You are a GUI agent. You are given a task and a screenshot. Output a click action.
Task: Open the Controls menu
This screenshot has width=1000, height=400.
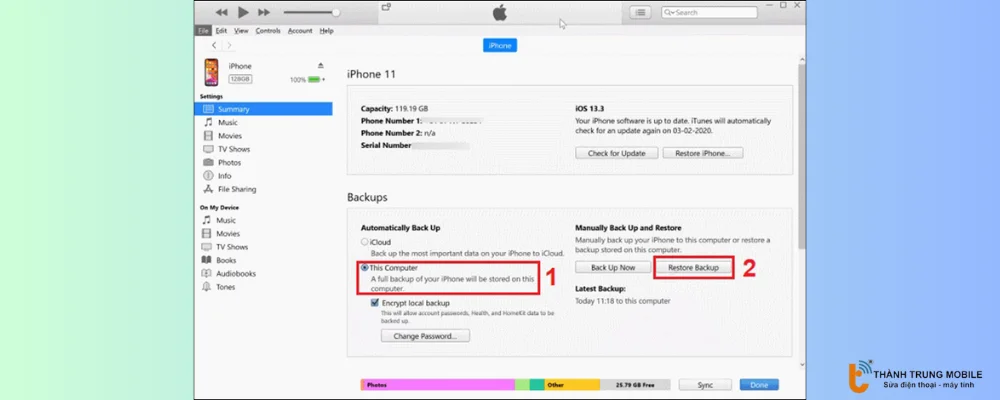click(268, 31)
